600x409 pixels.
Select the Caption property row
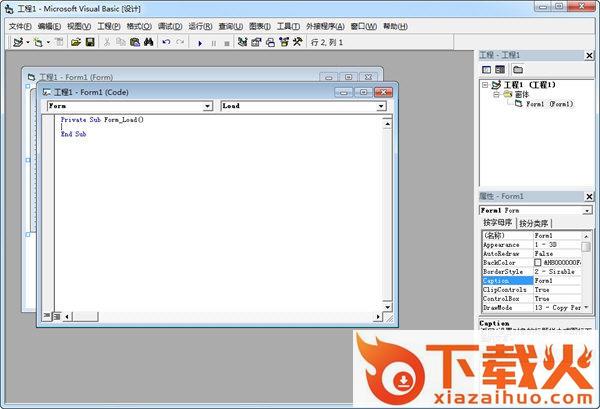tap(532, 280)
